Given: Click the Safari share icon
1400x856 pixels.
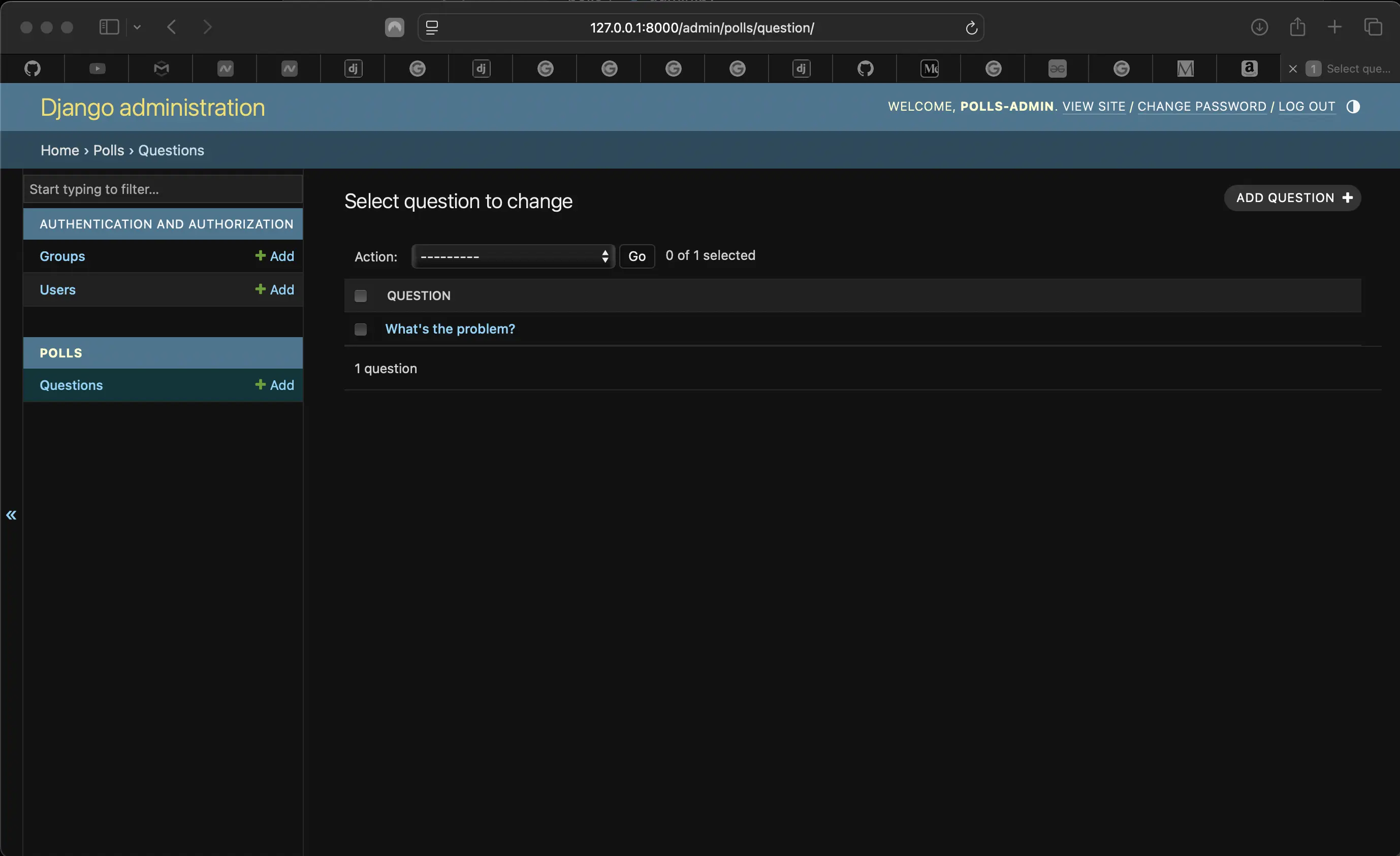Looking at the screenshot, I should [x=1297, y=27].
